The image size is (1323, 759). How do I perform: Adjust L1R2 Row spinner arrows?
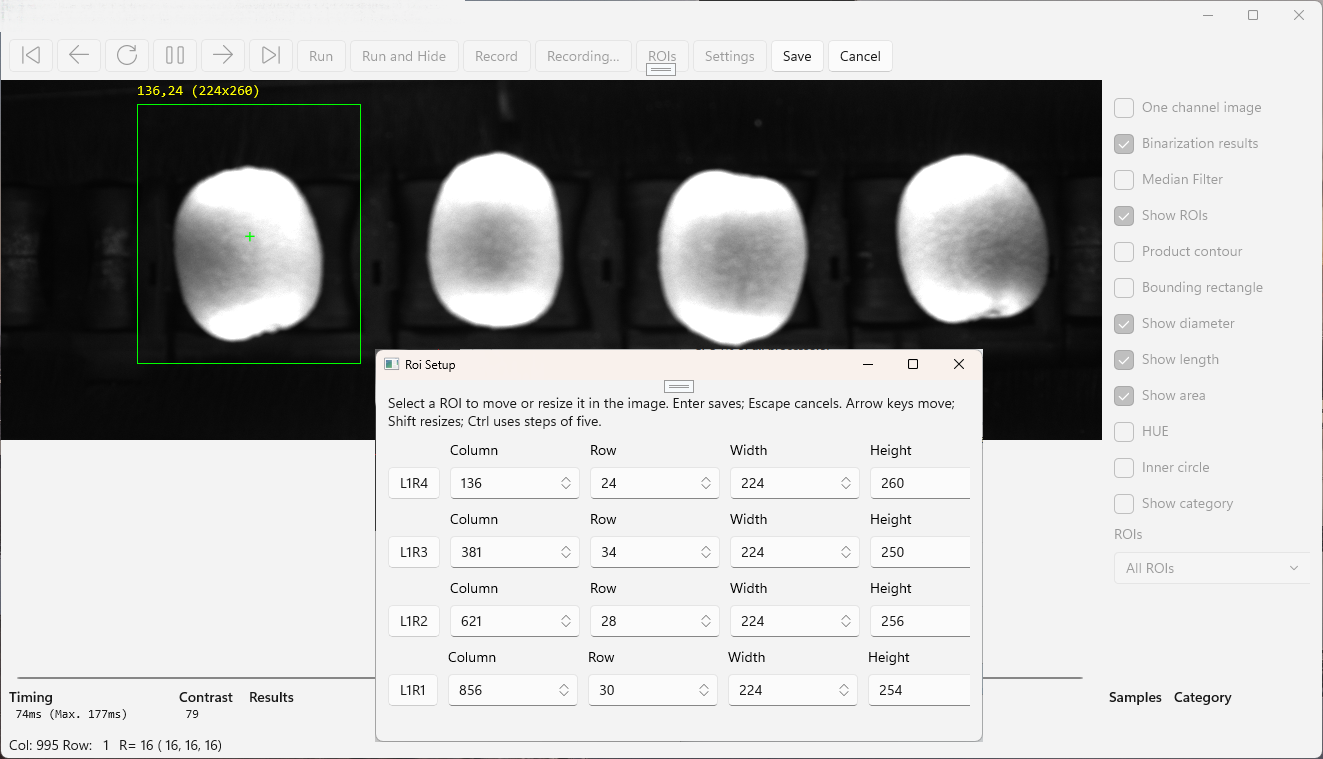(x=706, y=621)
